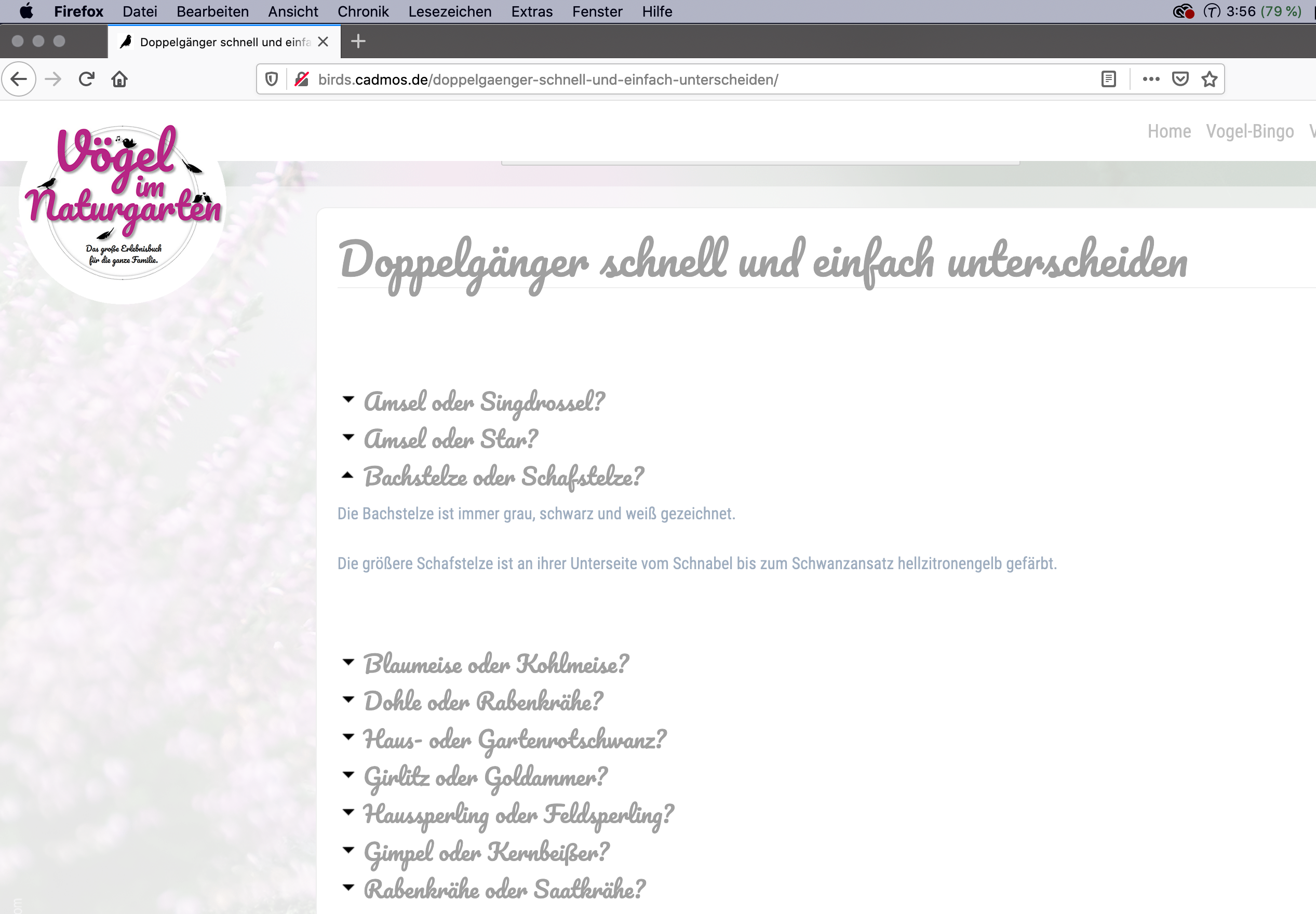Viewport: 1316px width, 914px height.
Task: Go back with the browser back arrow
Action: coord(19,79)
